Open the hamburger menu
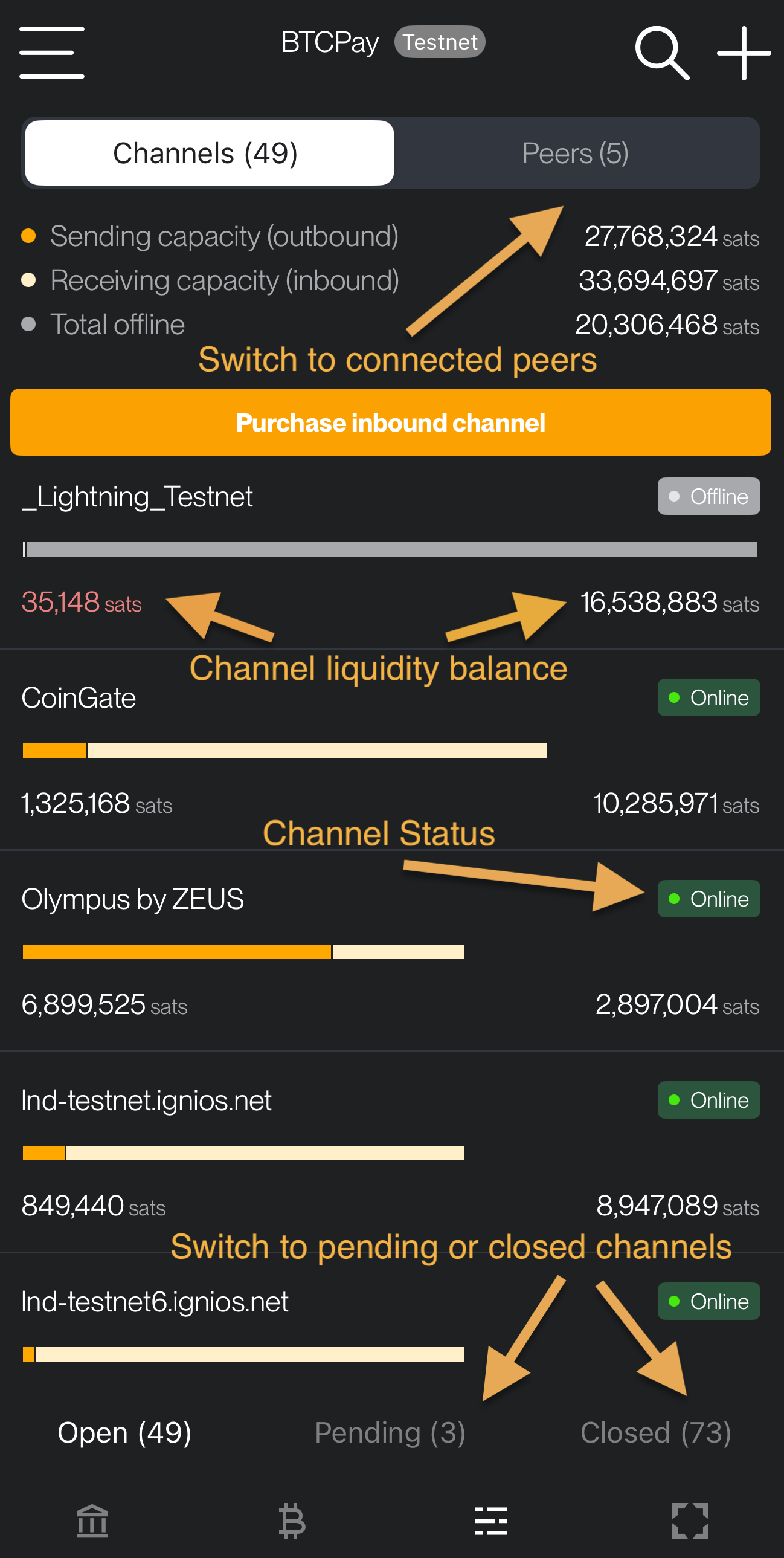784x1558 pixels. coord(51,53)
